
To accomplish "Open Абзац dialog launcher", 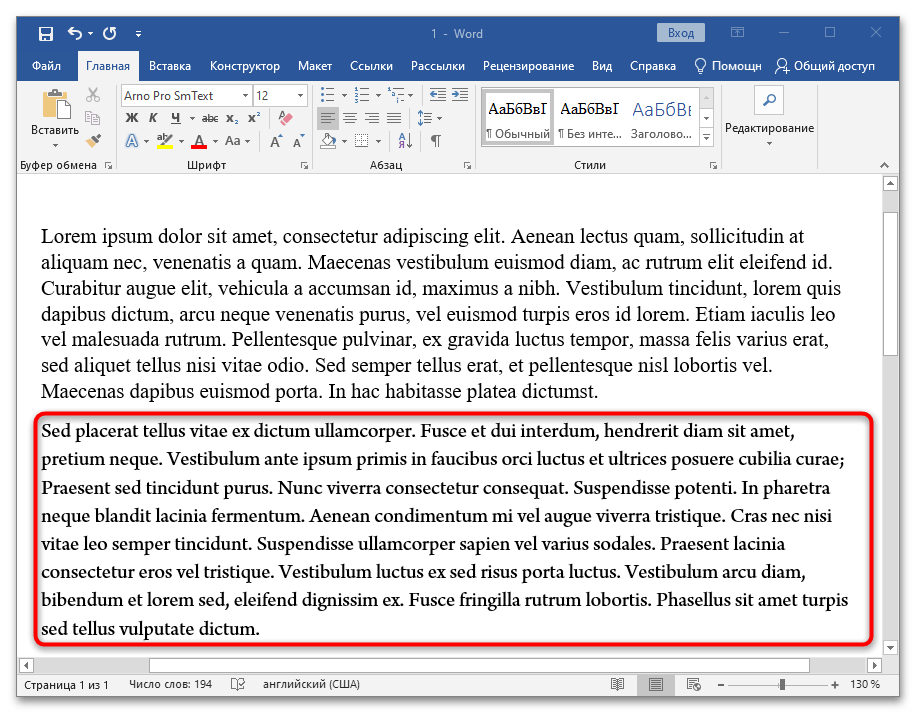I will (x=467, y=166).
